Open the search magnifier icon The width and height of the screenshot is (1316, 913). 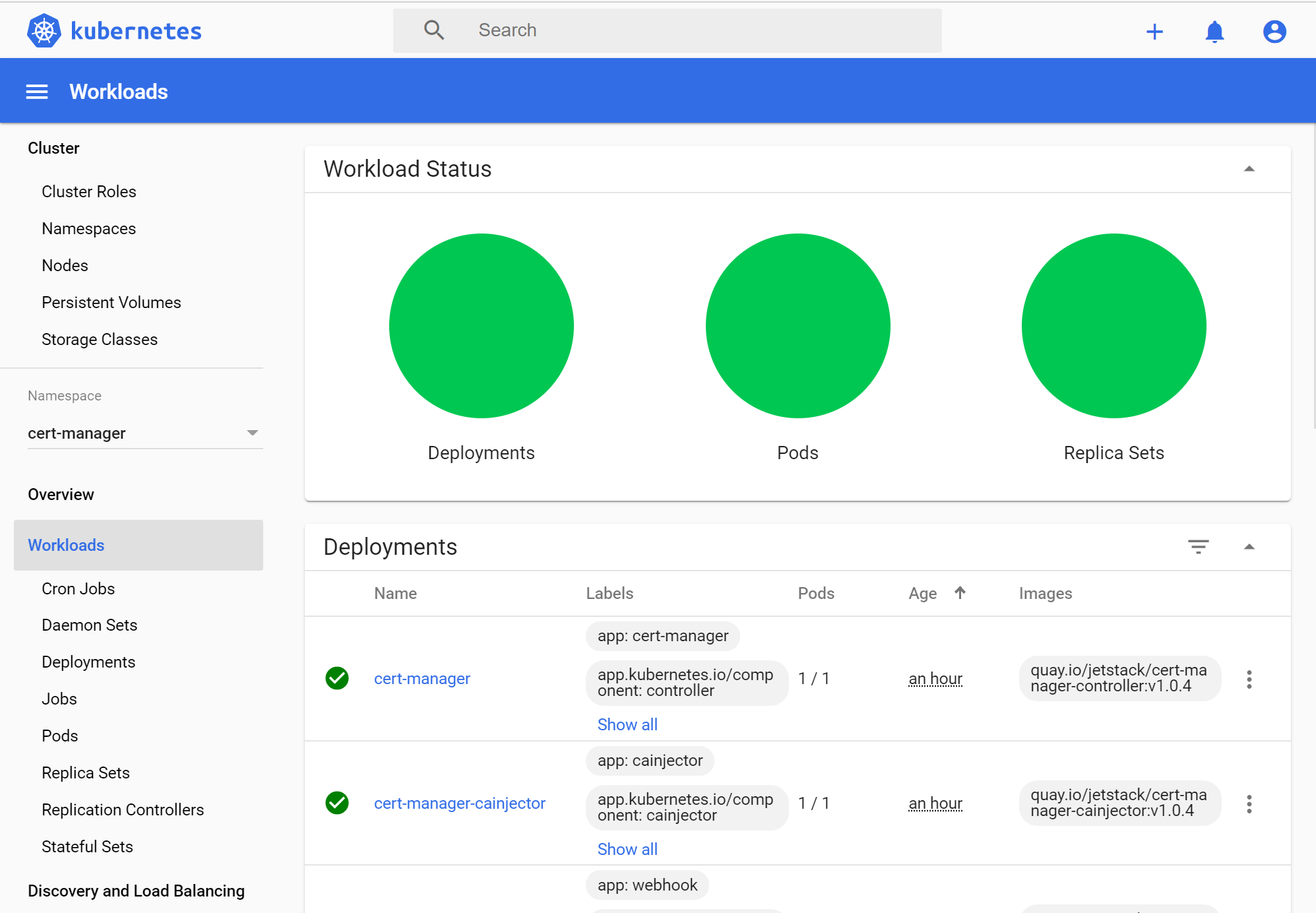point(433,30)
